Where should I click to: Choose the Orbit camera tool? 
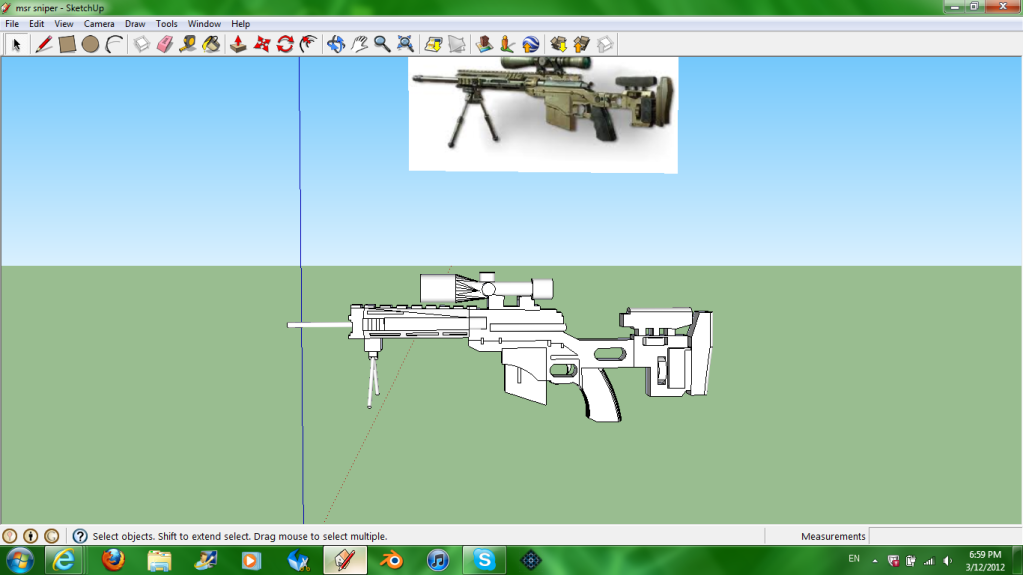(x=335, y=44)
